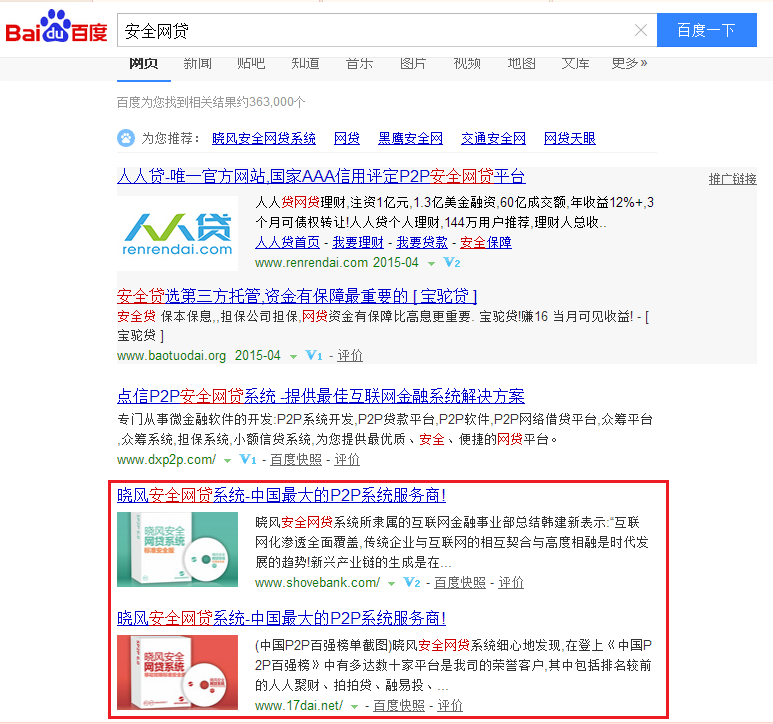
Task: Click the Baidu logo
Action: tap(56, 28)
